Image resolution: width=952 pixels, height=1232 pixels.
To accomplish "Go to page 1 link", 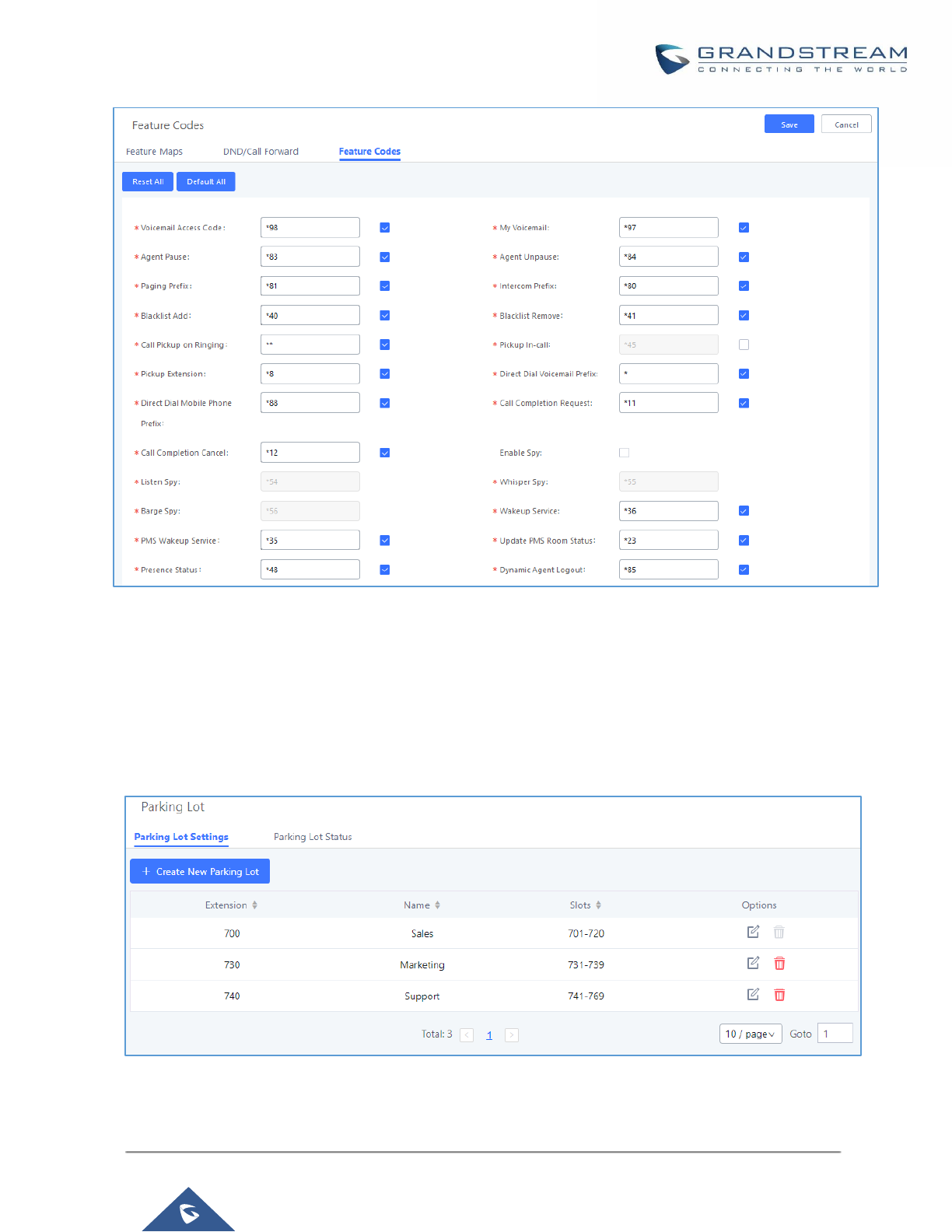I will (489, 1035).
